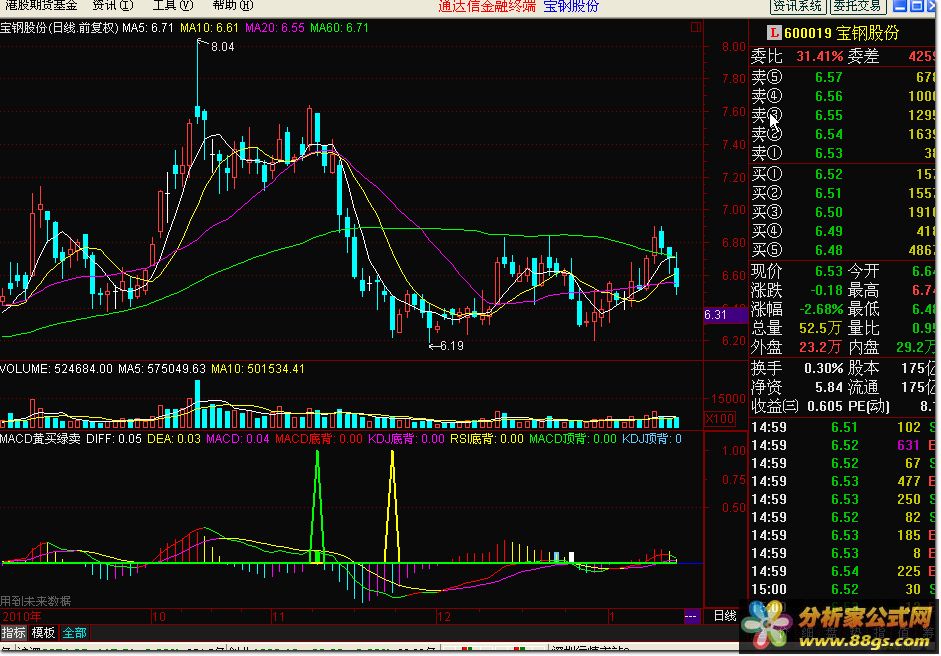Viewport: 941px width, 656px height.
Task: Click the volume MA10: 501534.41 label
Action: (x=258, y=369)
